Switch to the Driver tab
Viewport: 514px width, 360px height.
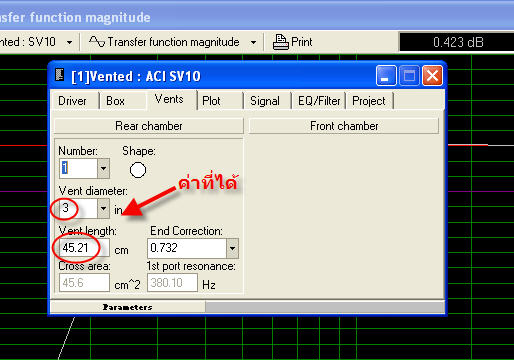(72, 101)
